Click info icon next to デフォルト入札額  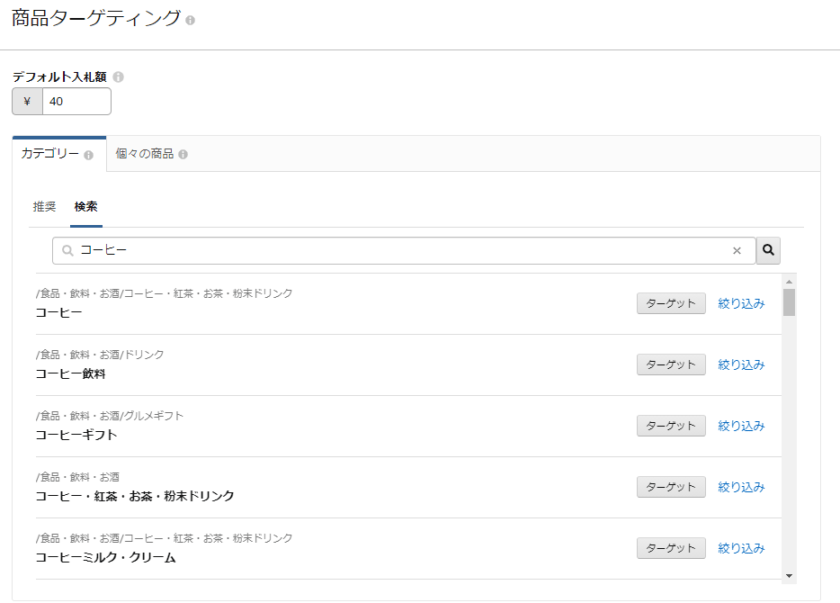pyautogui.click(x=118, y=77)
